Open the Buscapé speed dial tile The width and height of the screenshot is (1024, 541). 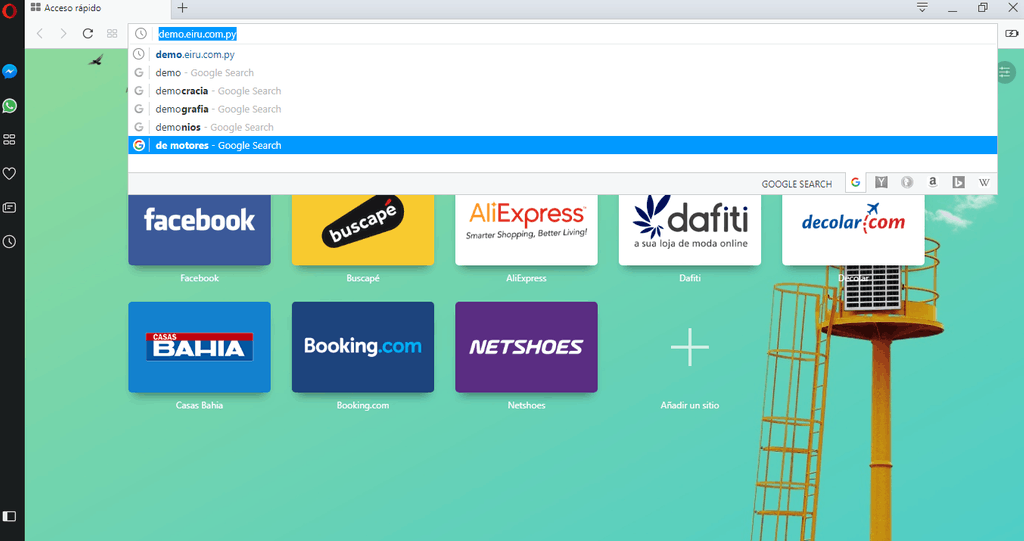[x=362, y=229]
